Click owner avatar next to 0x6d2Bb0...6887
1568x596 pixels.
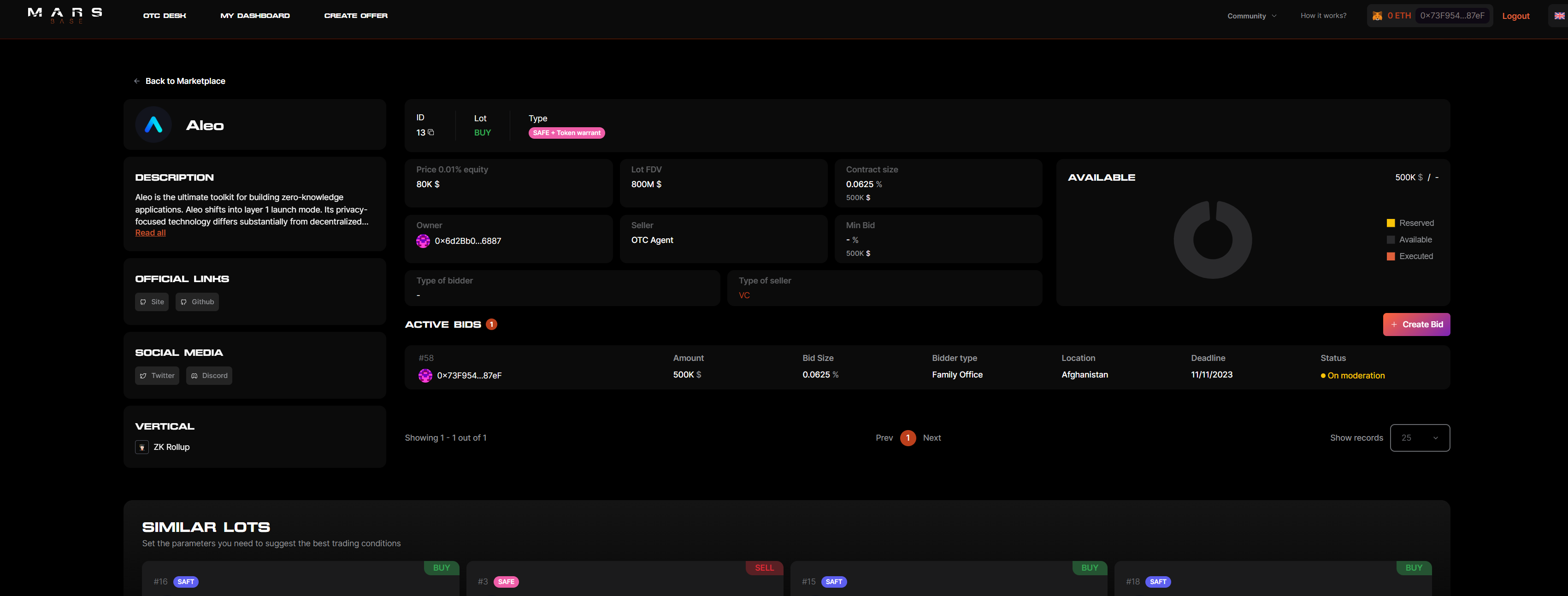point(423,241)
